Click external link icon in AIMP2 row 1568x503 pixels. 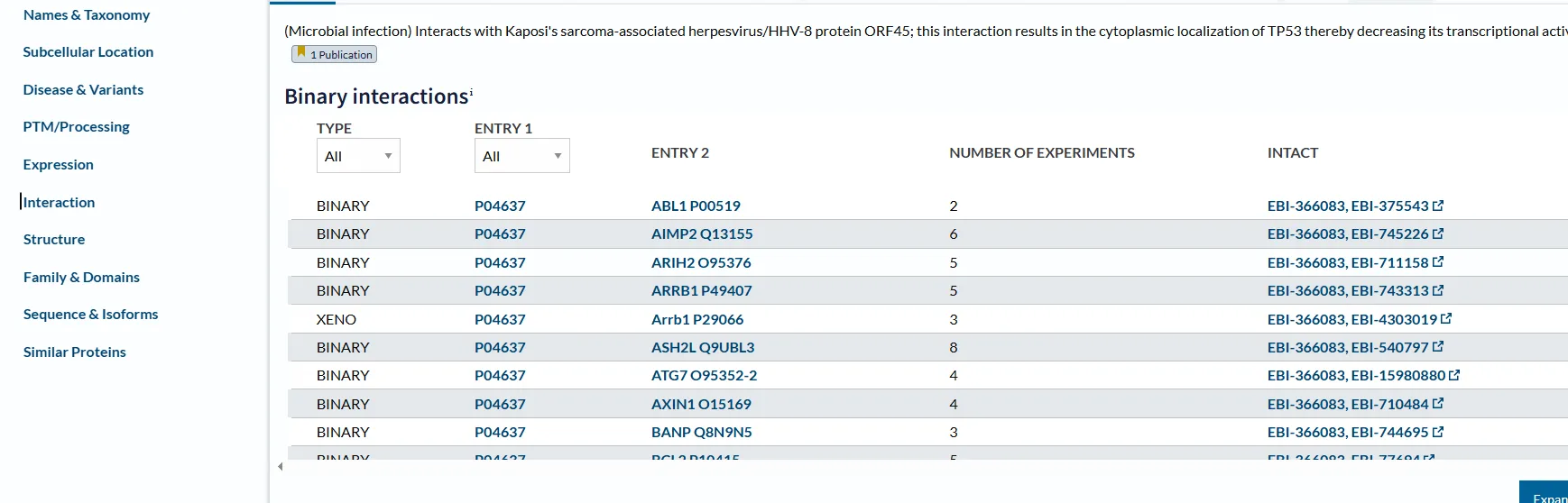coord(1438,233)
